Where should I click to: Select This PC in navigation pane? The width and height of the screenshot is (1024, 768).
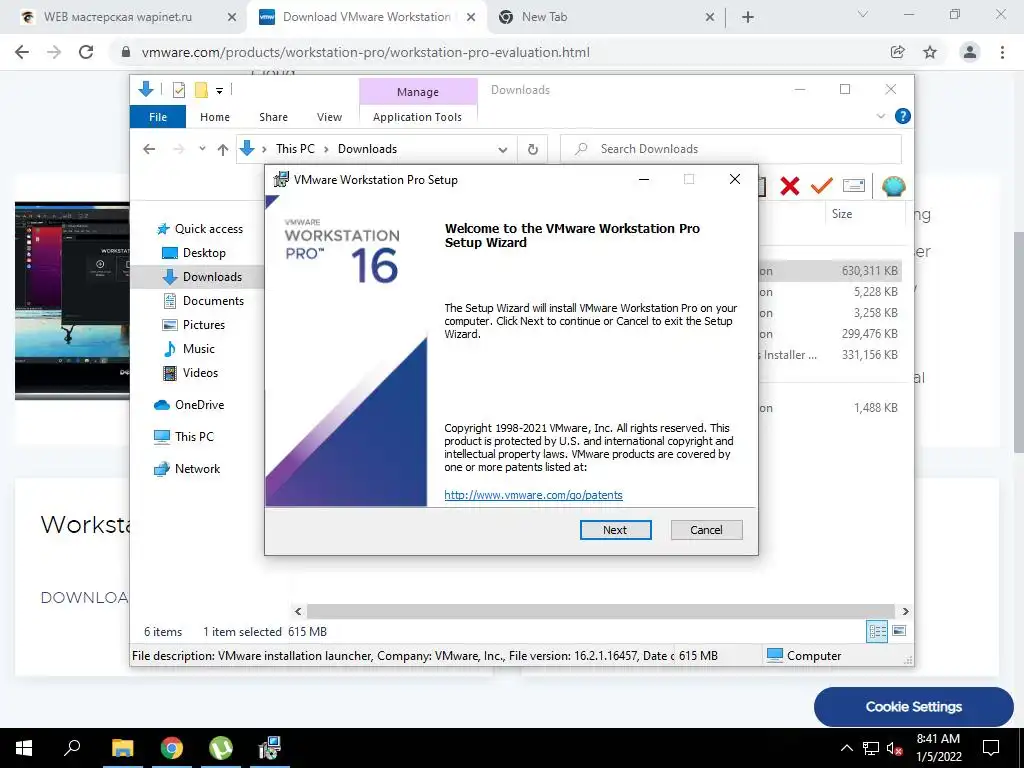(184, 437)
